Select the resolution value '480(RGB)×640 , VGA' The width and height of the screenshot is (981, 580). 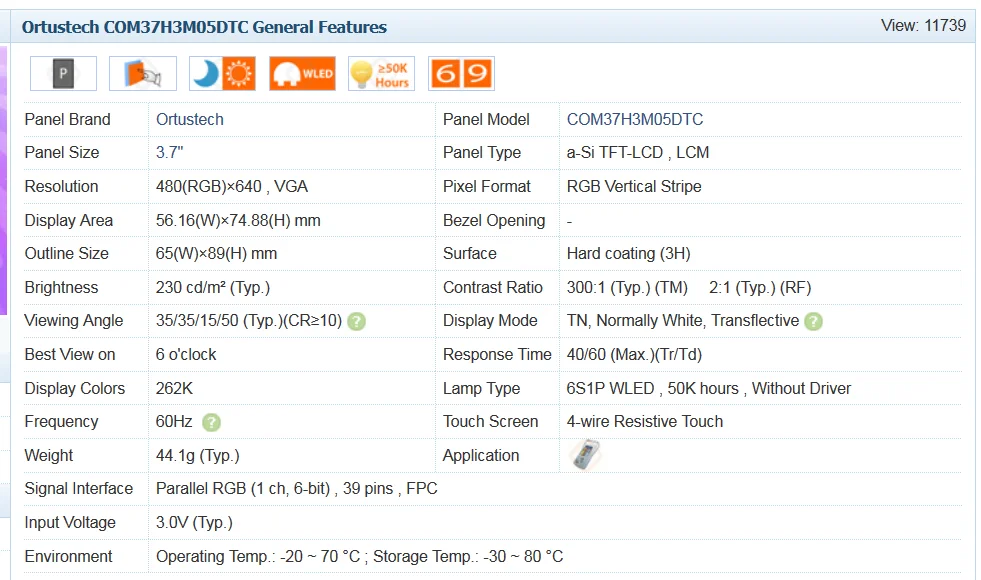click(x=231, y=186)
